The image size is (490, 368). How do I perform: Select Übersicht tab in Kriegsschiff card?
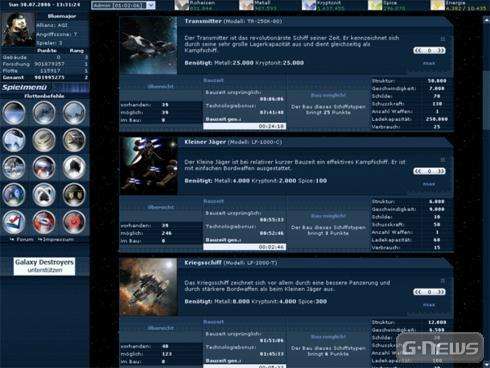[x=160, y=328]
